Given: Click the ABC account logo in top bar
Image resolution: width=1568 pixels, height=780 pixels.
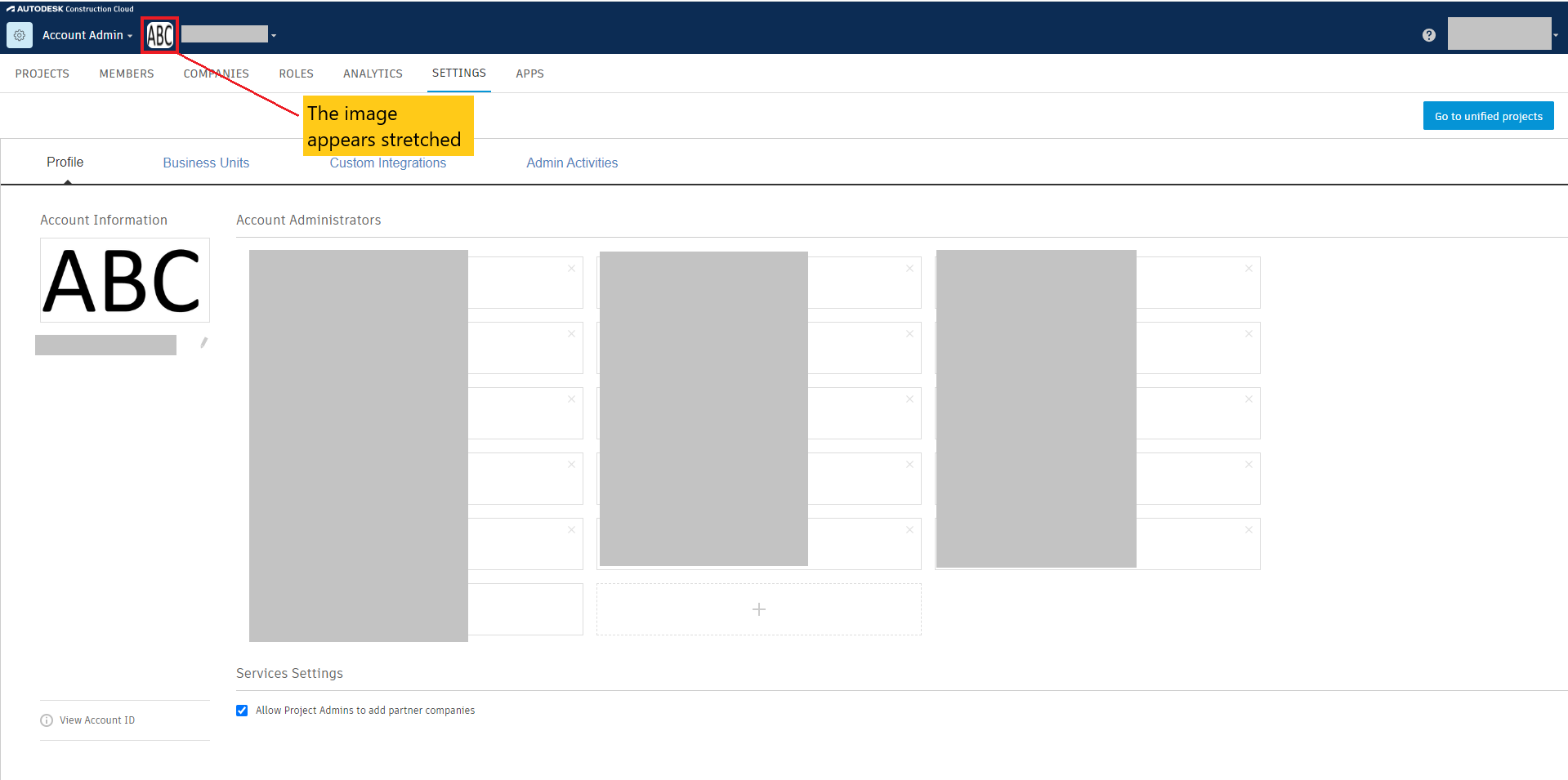Looking at the screenshot, I should [x=159, y=34].
